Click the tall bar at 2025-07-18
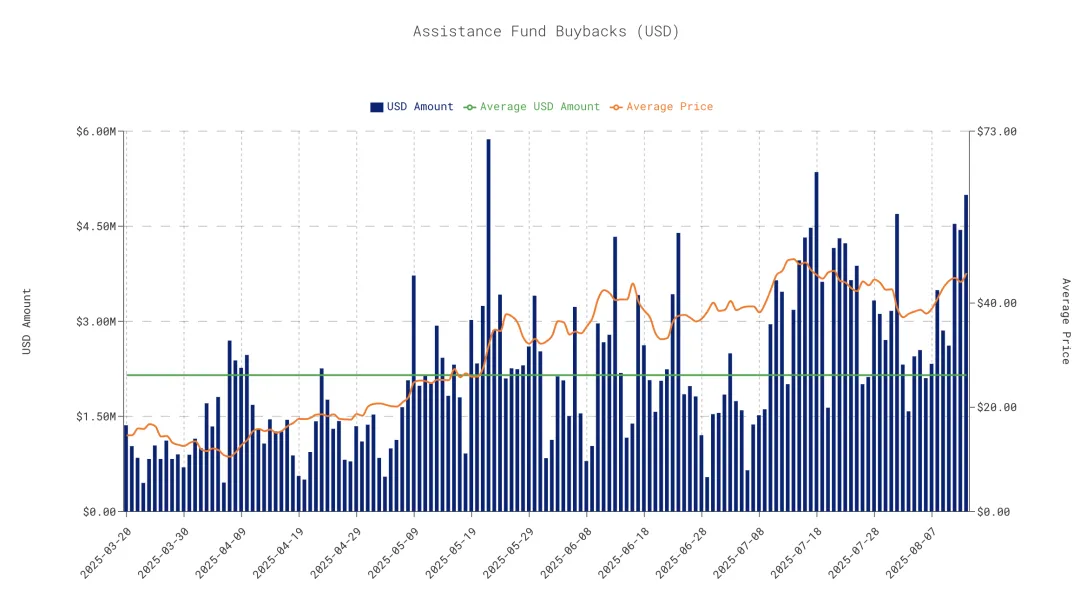 [817, 342]
